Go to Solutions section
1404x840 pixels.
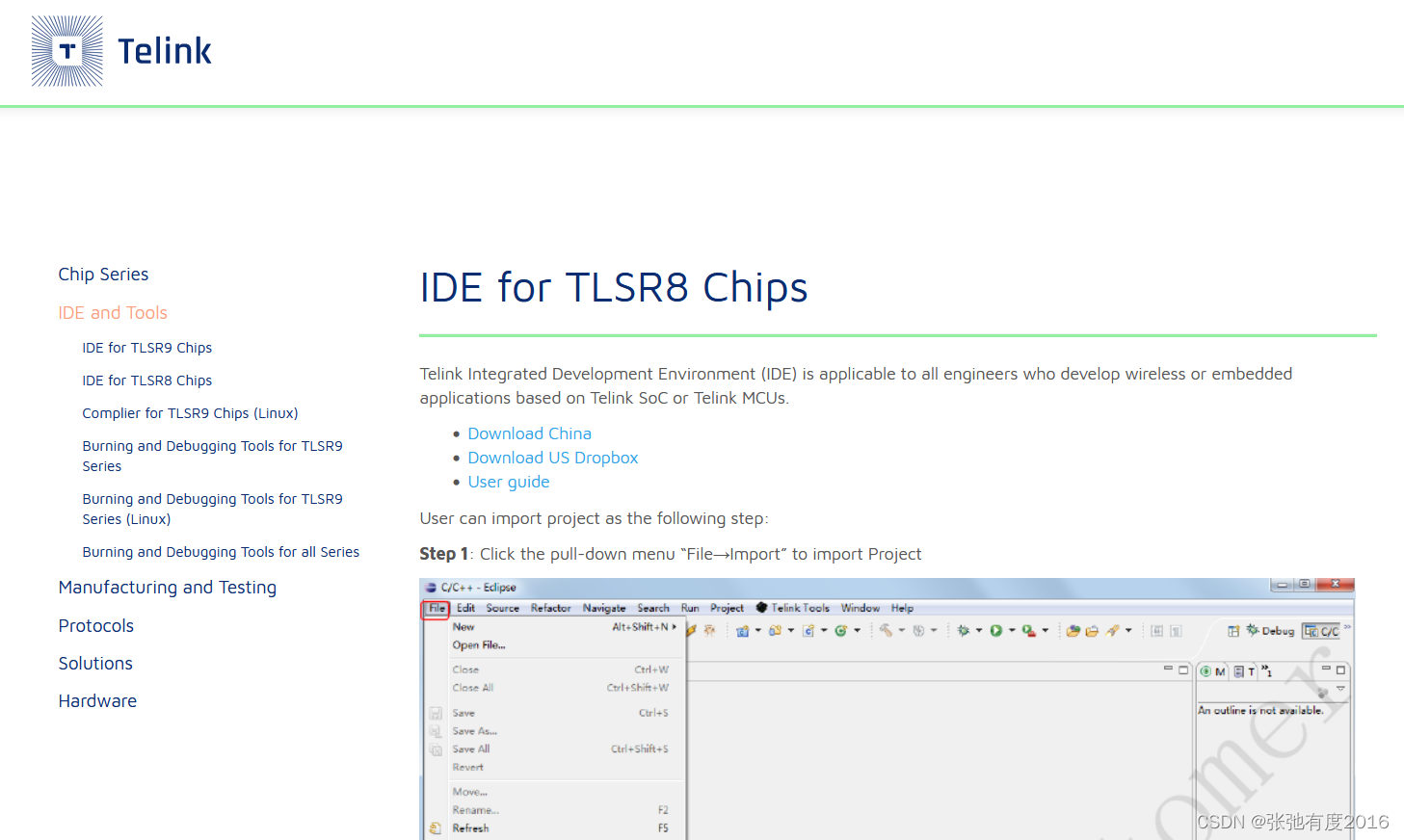[x=95, y=664]
